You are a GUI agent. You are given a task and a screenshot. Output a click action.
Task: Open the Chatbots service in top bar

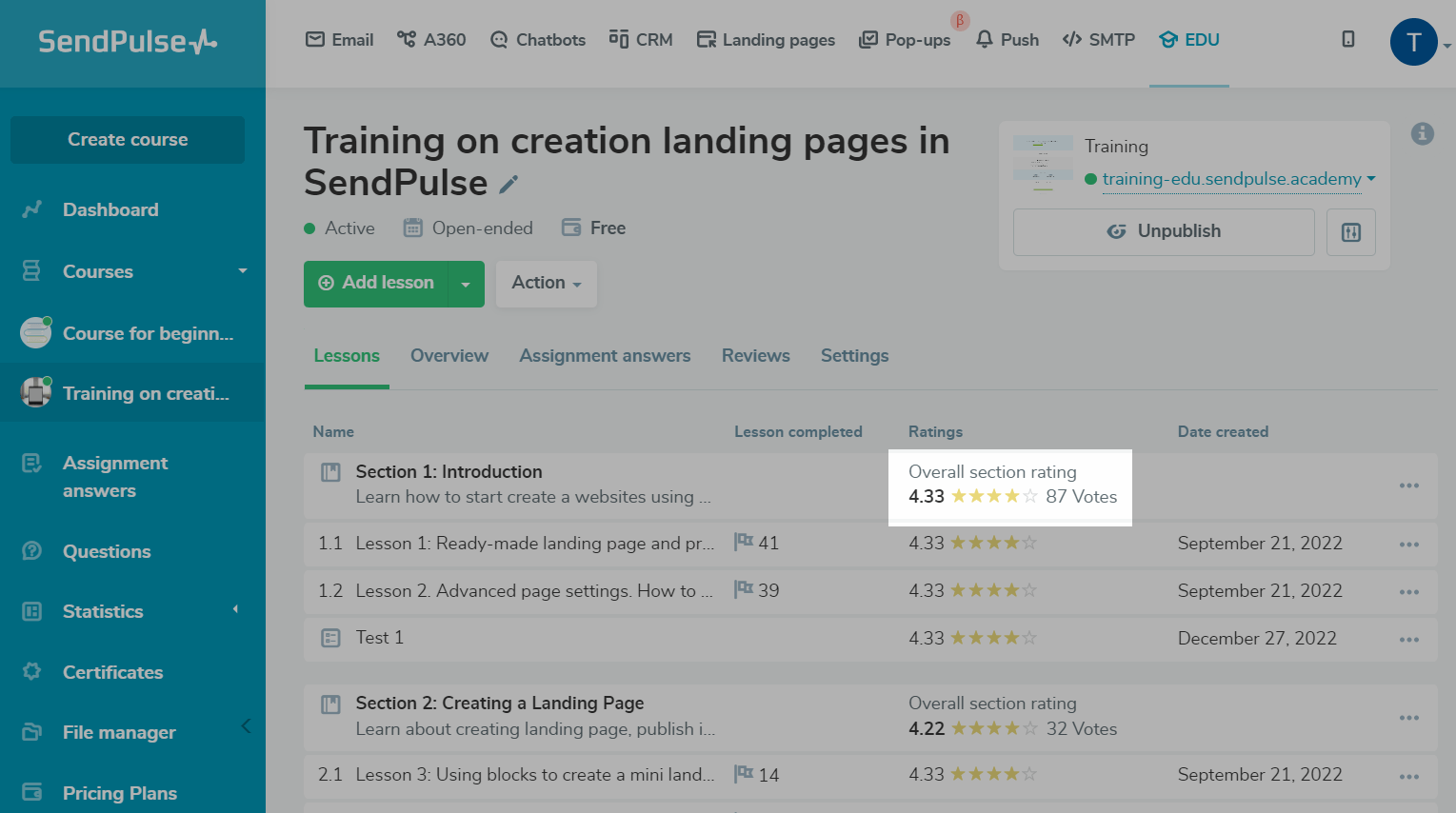(x=538, y=40)
